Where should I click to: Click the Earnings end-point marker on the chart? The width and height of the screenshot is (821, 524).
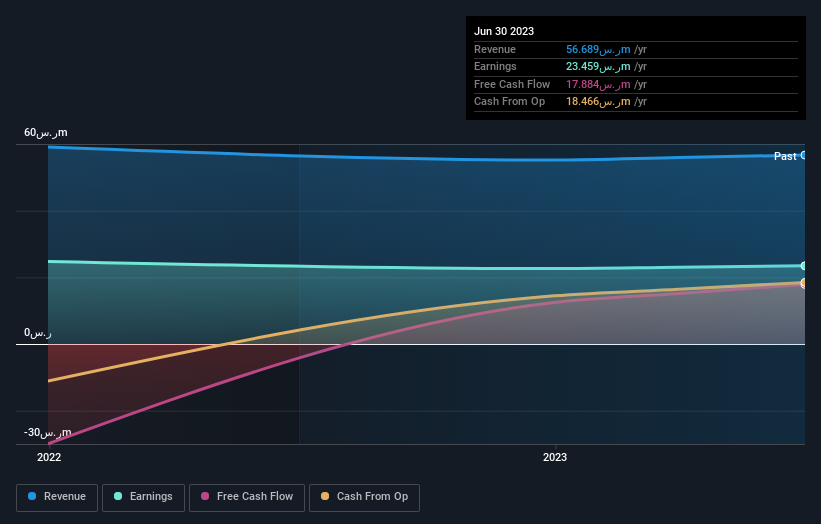click(803, 266)
